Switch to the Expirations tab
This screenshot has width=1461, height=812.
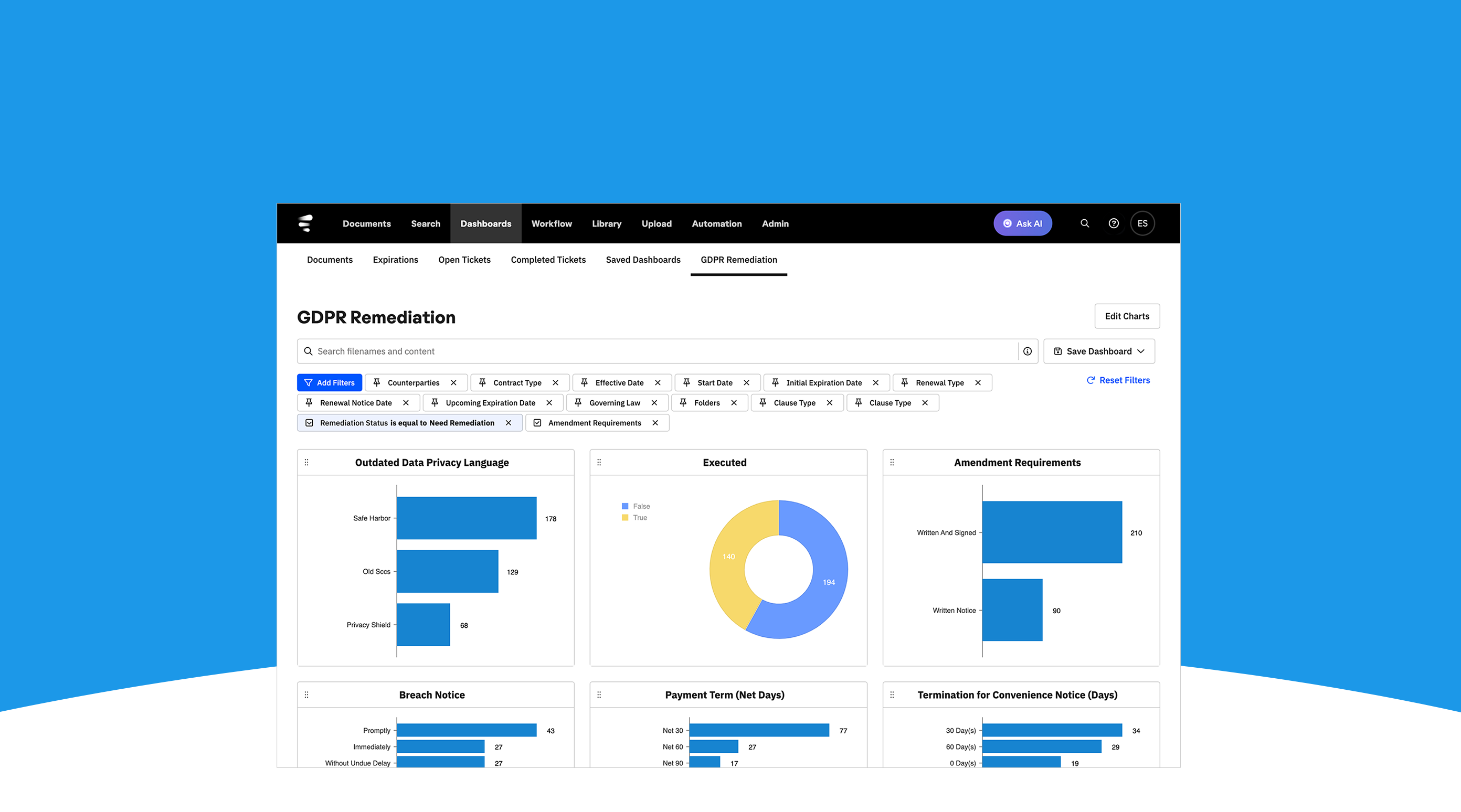click(x=395, y=260)
